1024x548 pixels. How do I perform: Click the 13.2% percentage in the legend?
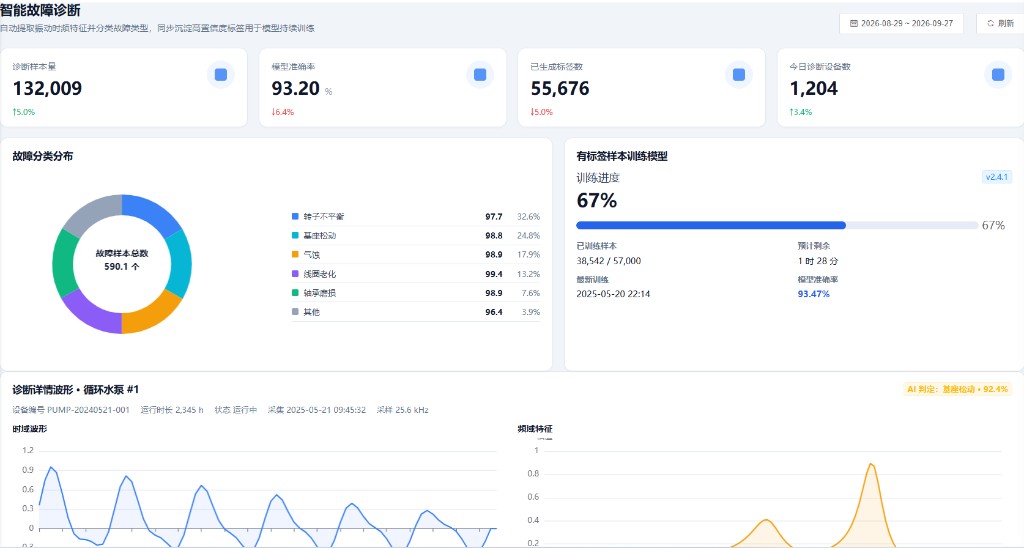528,274
